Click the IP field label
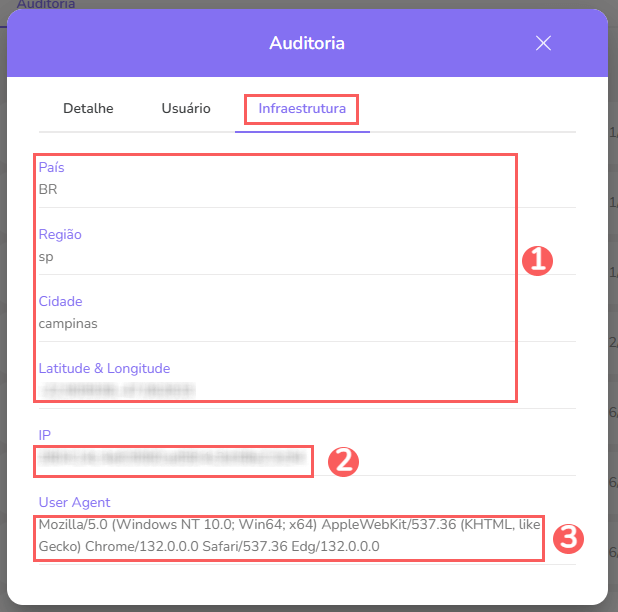This screenshot has width=618, height=612. (45, 435)
